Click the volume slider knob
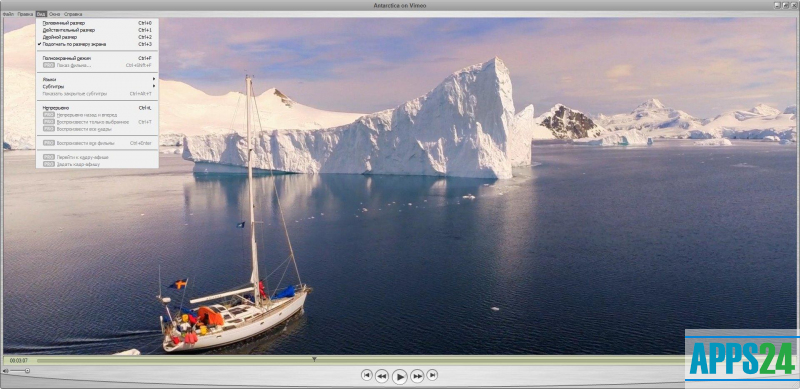The width and height of the screenshot is (800, 389). point(27,371)
